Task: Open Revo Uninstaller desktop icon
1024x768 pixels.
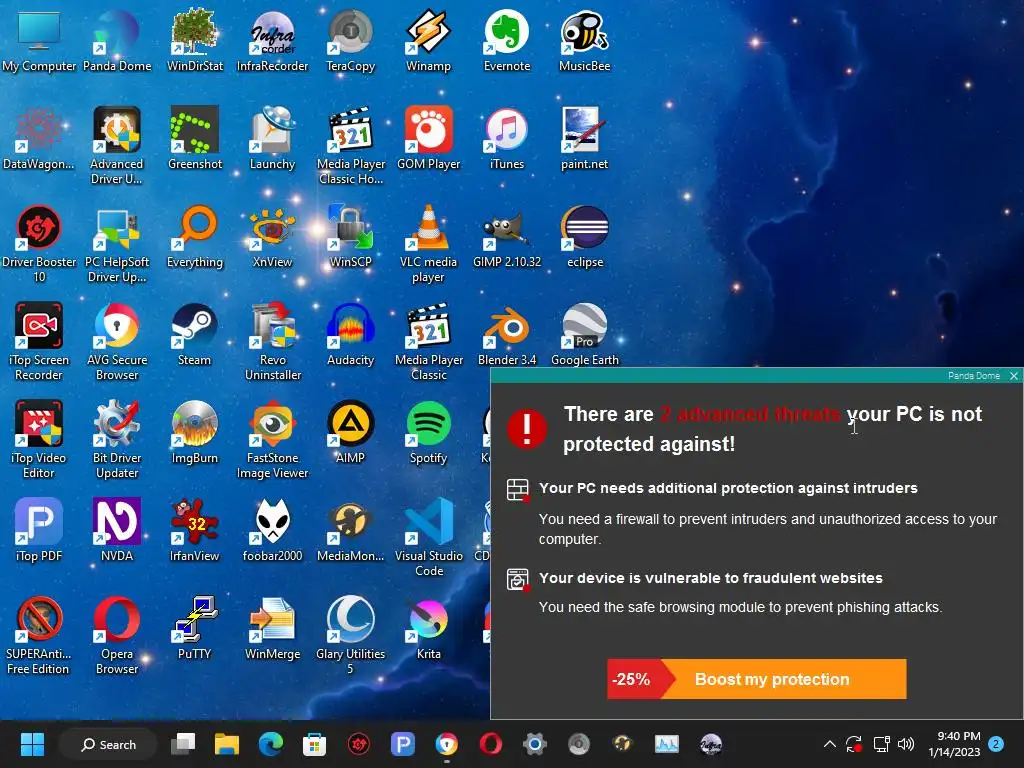Action: [x=272, y=342]
